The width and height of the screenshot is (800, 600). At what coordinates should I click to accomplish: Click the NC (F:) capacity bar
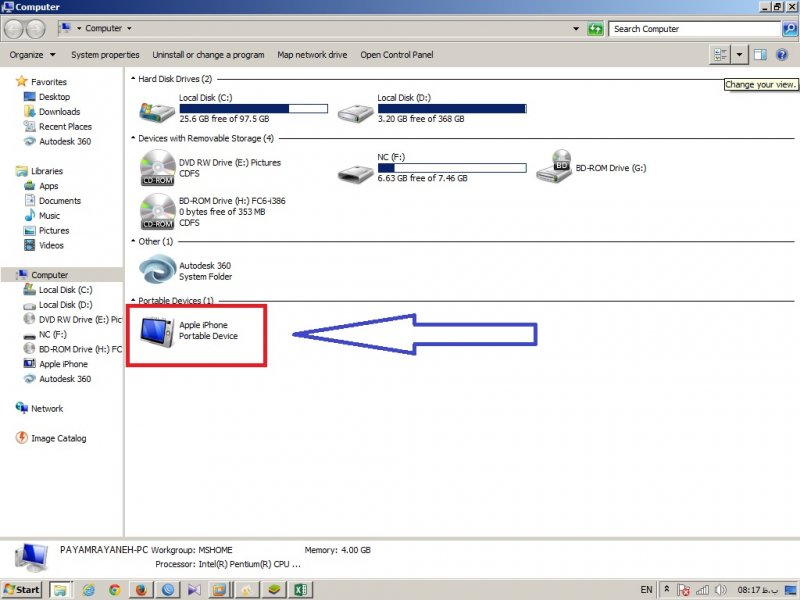pos(452,168)
